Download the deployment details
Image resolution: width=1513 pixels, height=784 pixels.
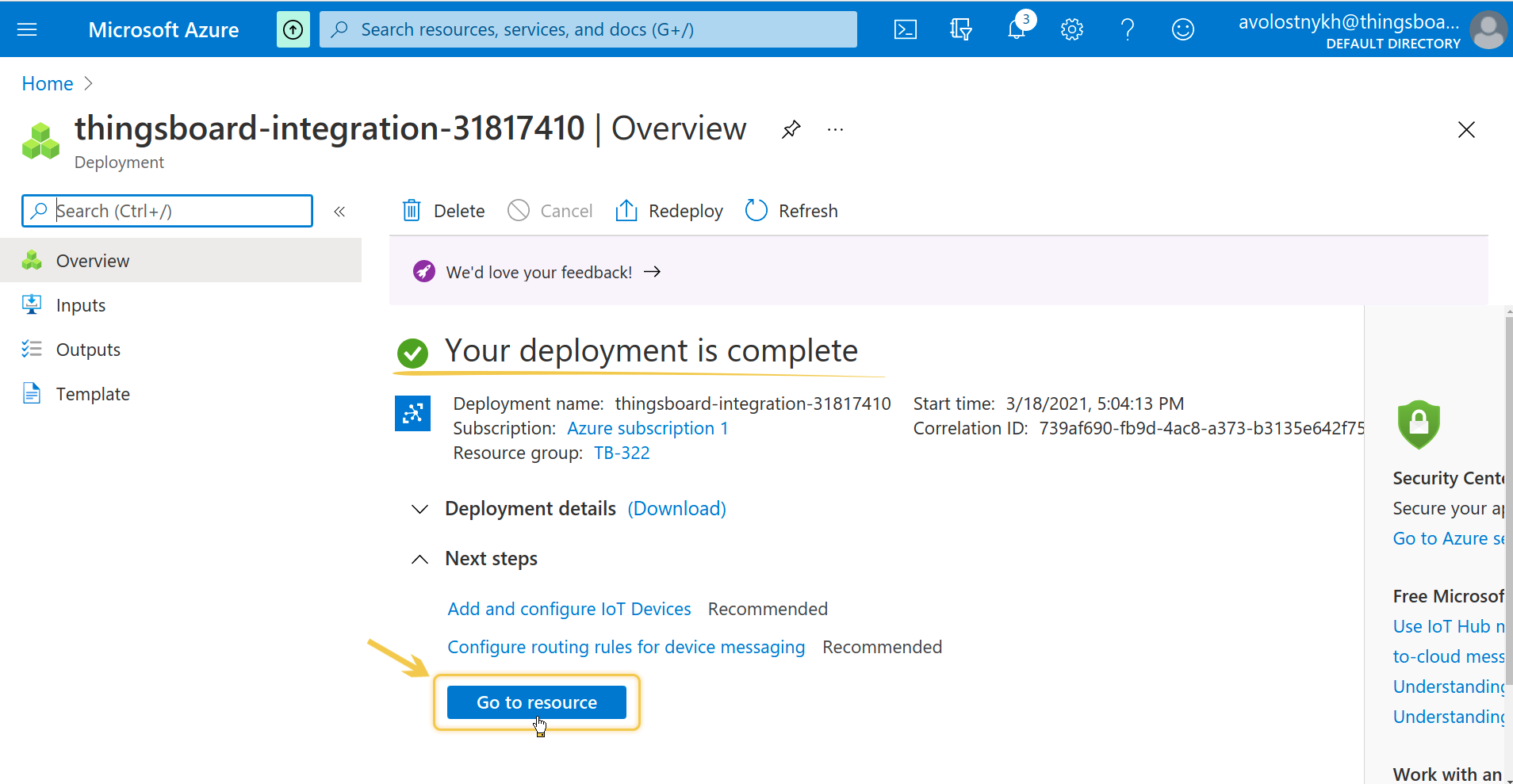click(x=677, y=508)
